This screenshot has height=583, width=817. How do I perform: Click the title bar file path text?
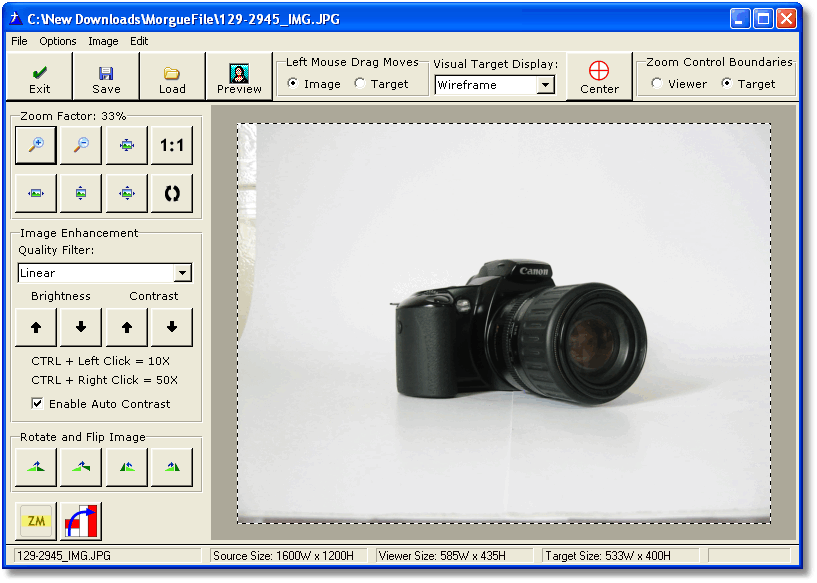[183, 20]
